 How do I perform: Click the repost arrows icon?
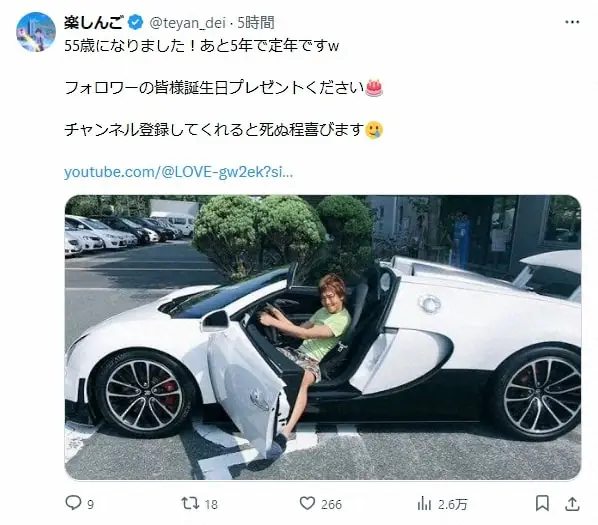190,503
